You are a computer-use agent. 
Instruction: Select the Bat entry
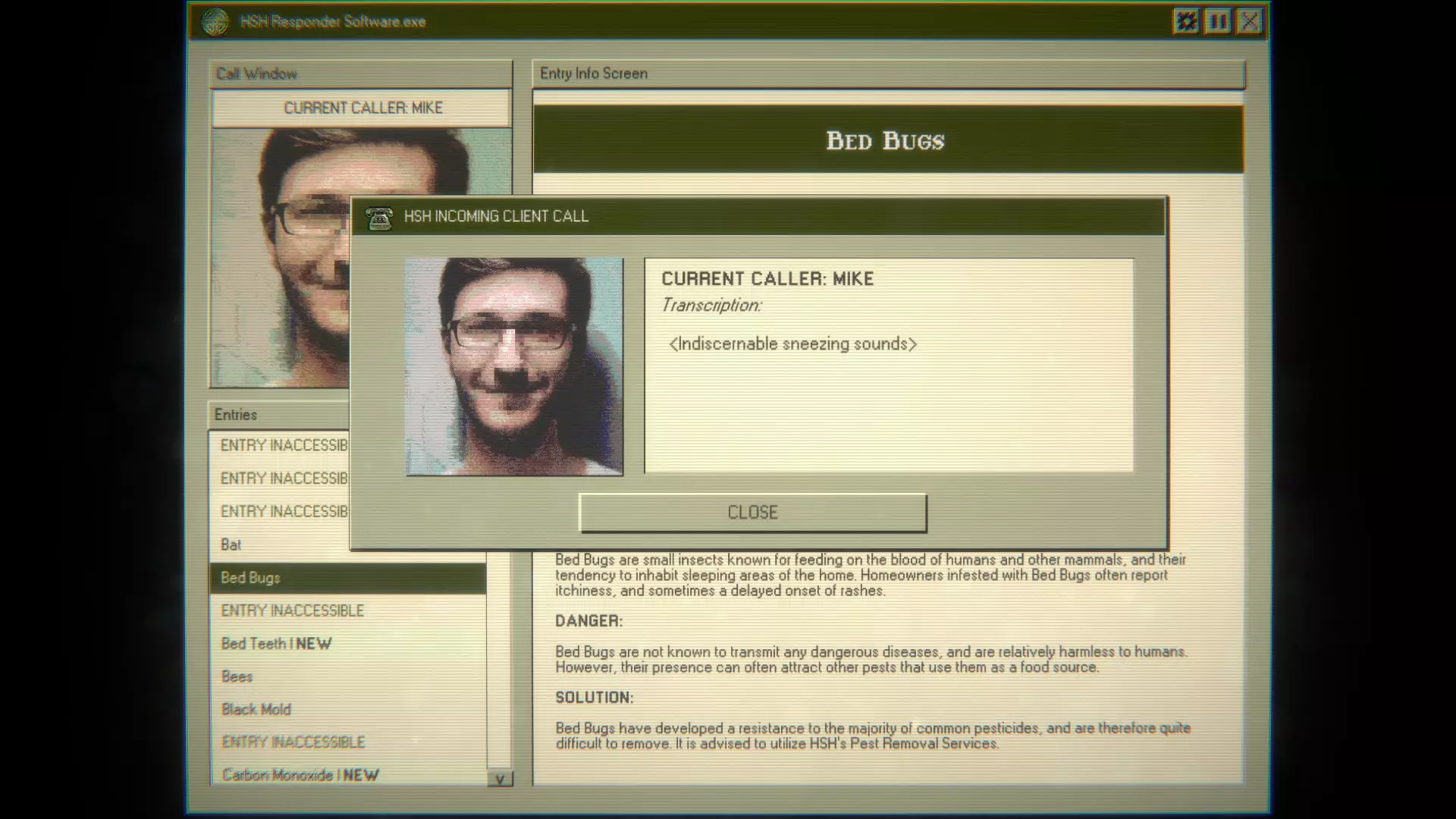pos(231,544)
